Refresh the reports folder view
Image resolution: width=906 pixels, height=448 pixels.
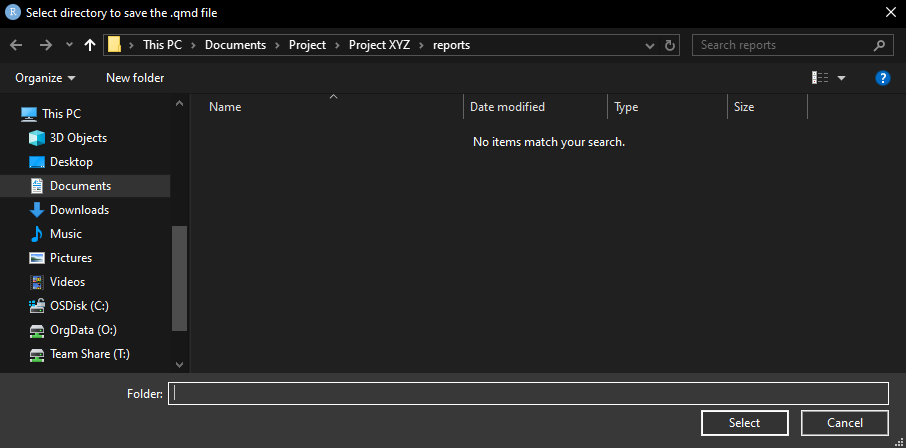[x=671, y=45]
